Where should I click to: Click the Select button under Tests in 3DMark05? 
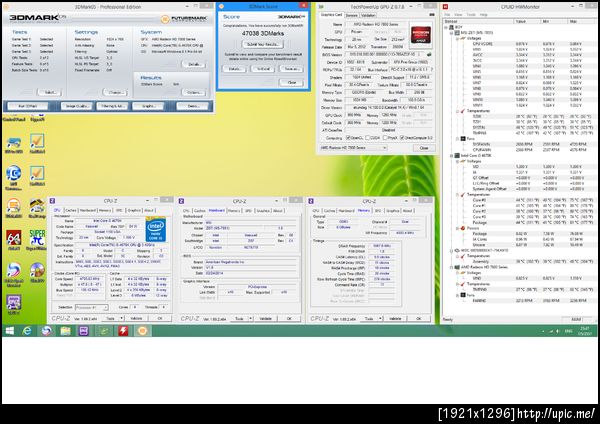[x=49, y=92]
